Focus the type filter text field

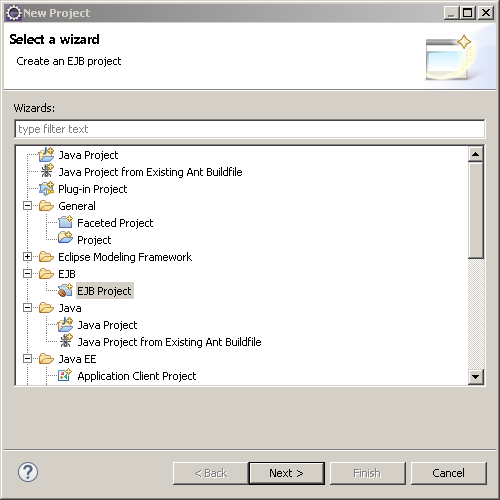tap(250, 129)
